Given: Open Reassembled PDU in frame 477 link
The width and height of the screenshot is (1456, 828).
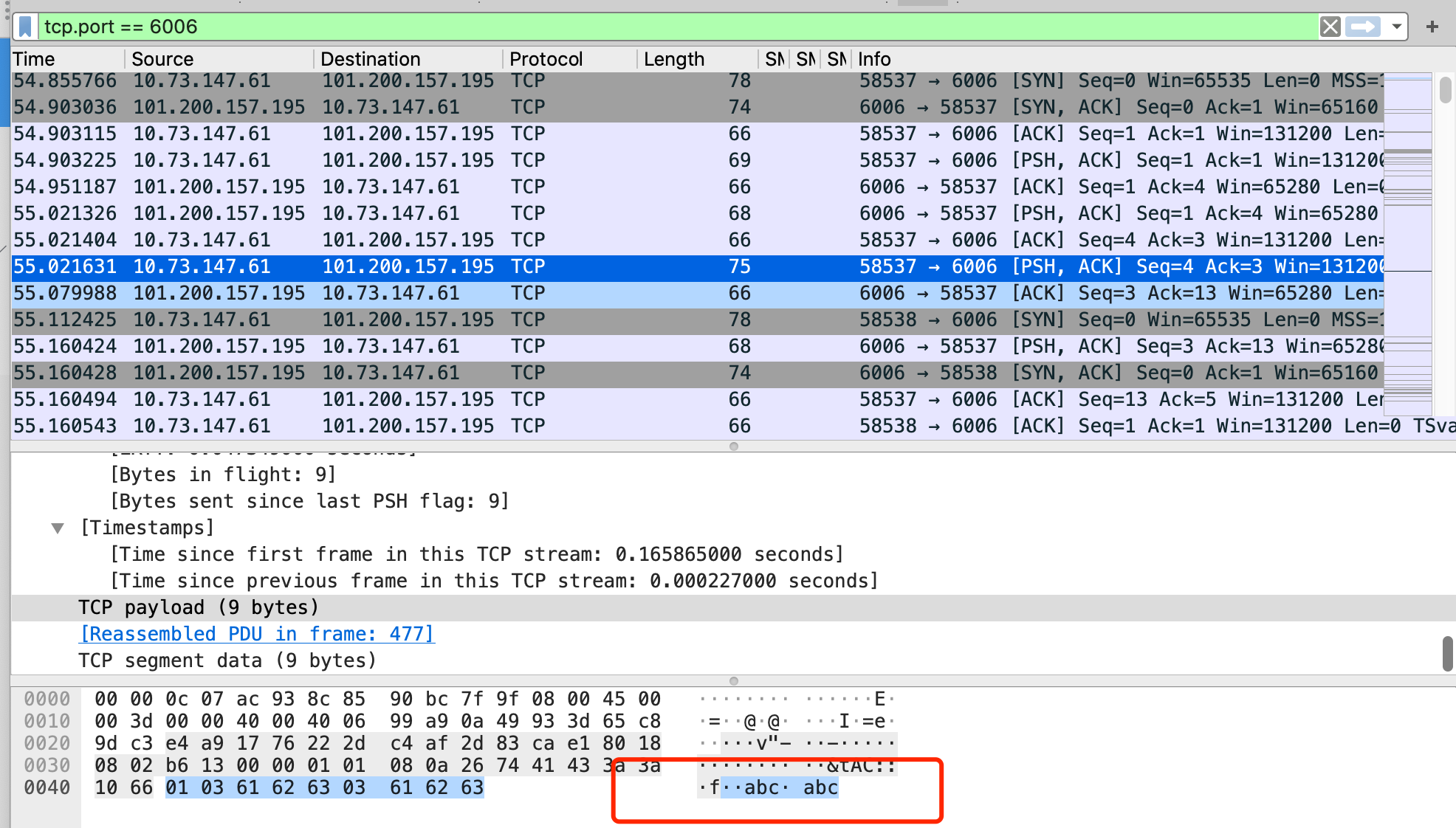Looking at the screenshot, I should (257, 634).
